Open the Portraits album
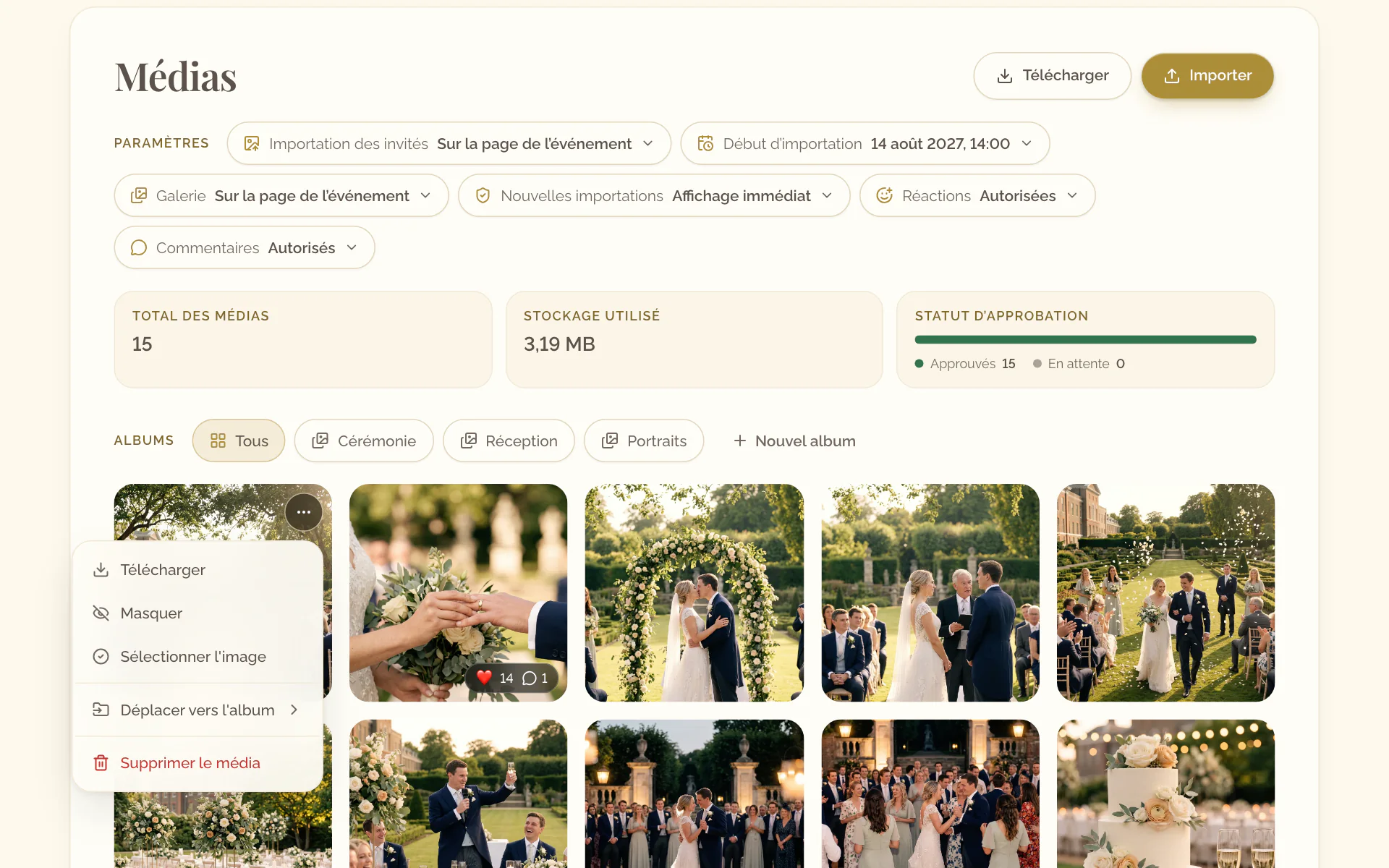The height and width of the screenshot is (868, 1389). (x=644, y=441)
